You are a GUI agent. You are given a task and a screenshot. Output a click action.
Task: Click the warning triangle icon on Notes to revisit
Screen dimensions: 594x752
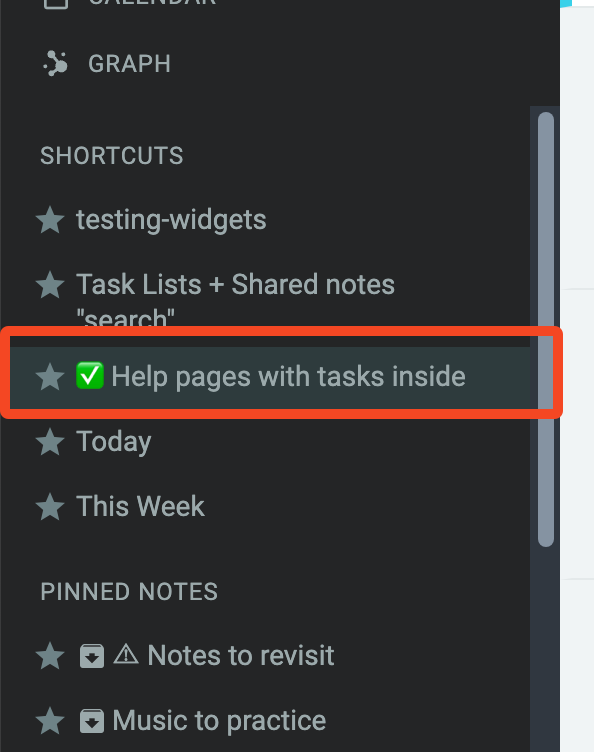pos(126,654)
